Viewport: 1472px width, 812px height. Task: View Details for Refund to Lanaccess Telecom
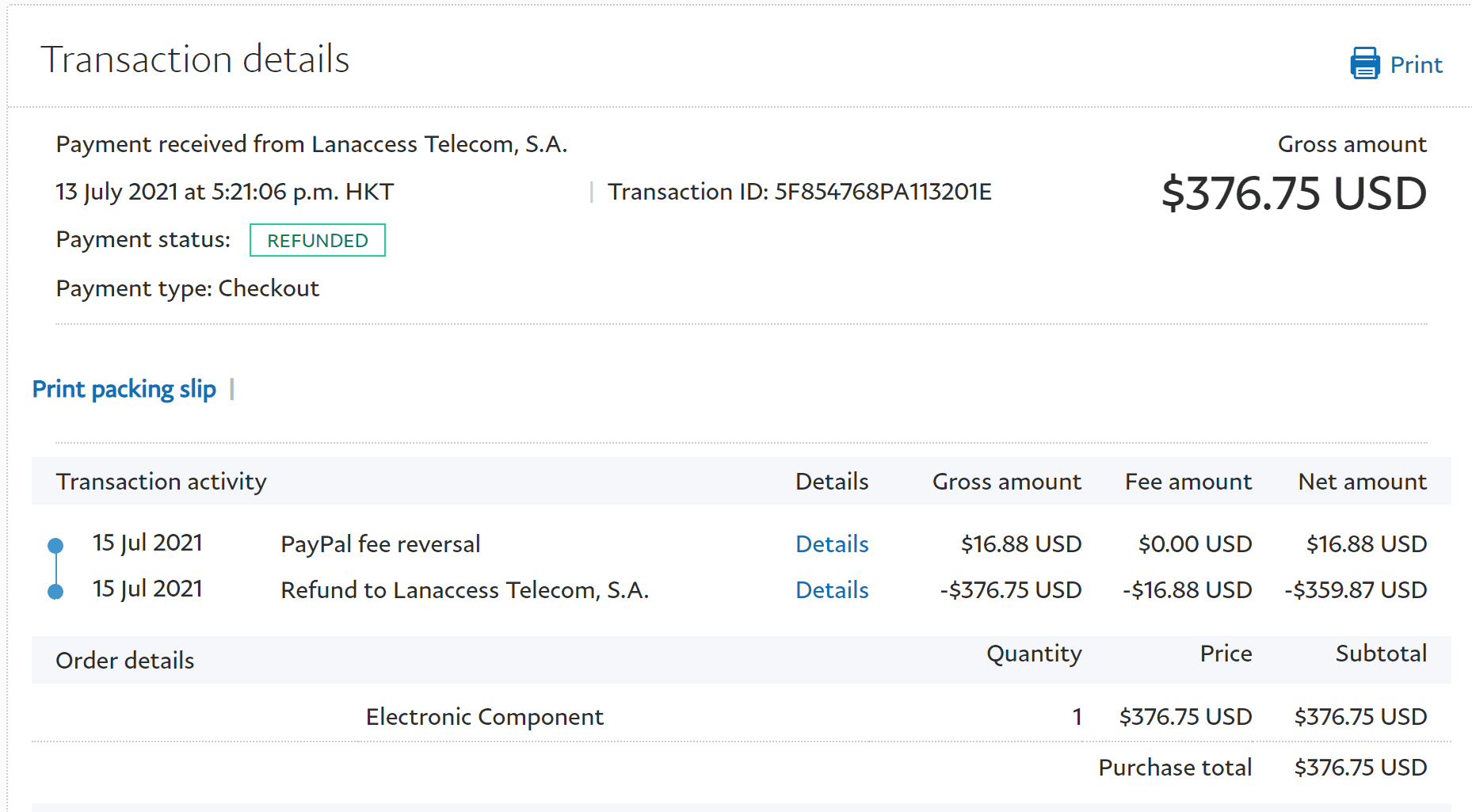coord(832,590)
